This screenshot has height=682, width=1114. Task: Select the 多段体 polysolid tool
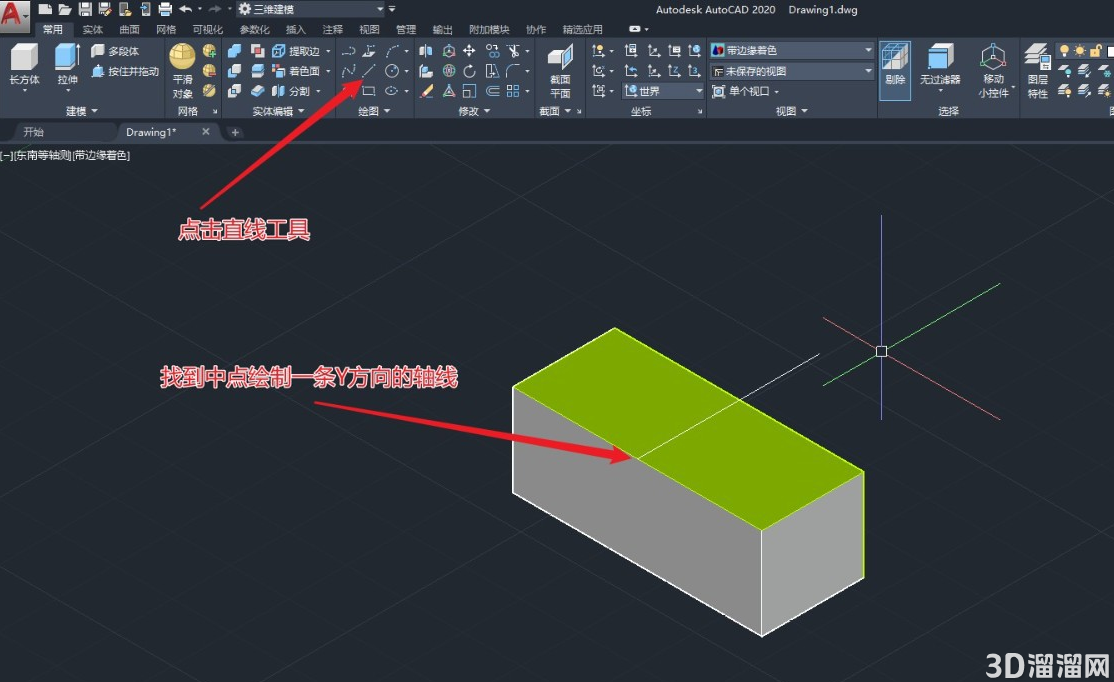coord(116,50)
